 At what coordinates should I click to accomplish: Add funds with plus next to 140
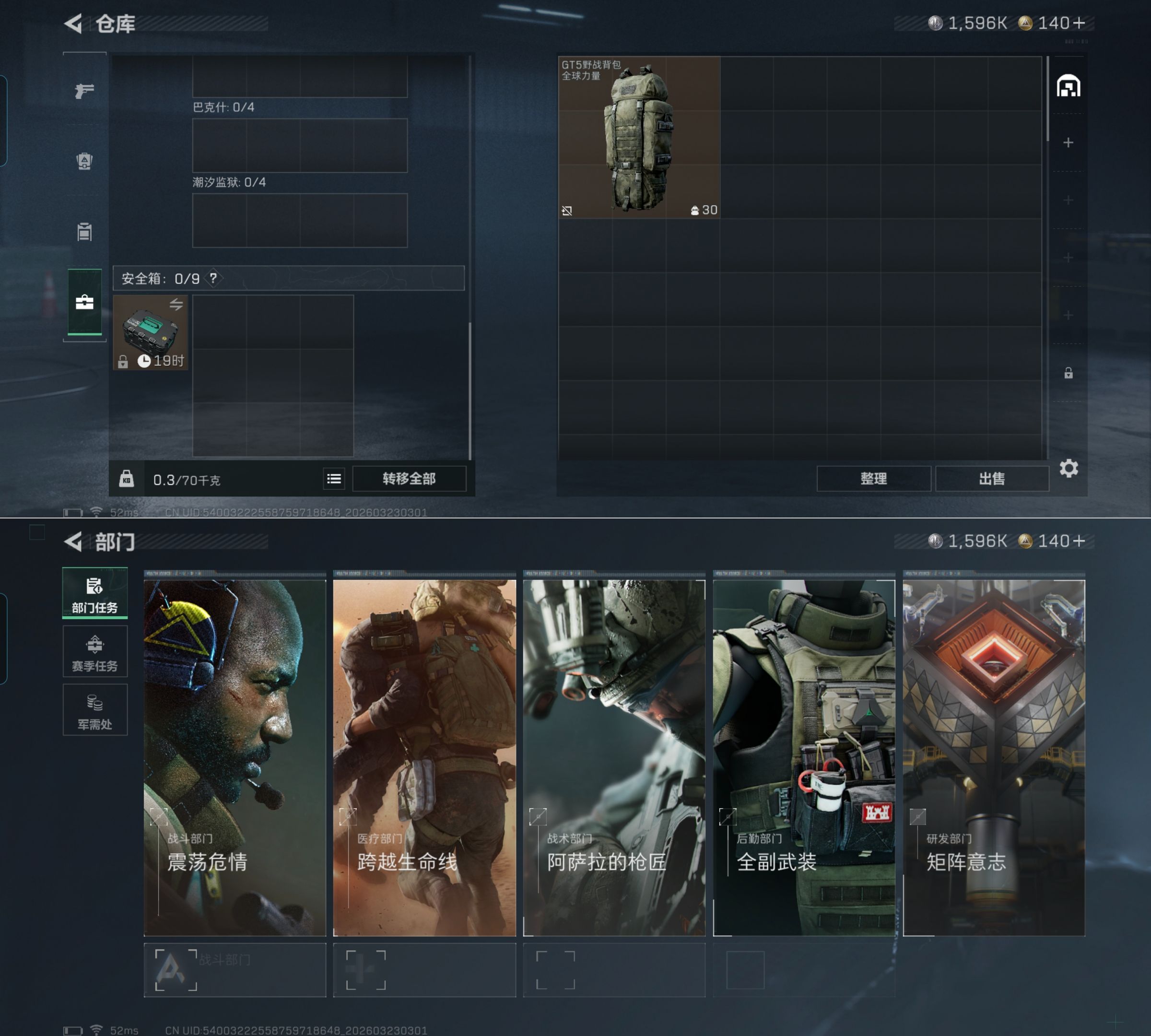click(x=1079, y=23)
